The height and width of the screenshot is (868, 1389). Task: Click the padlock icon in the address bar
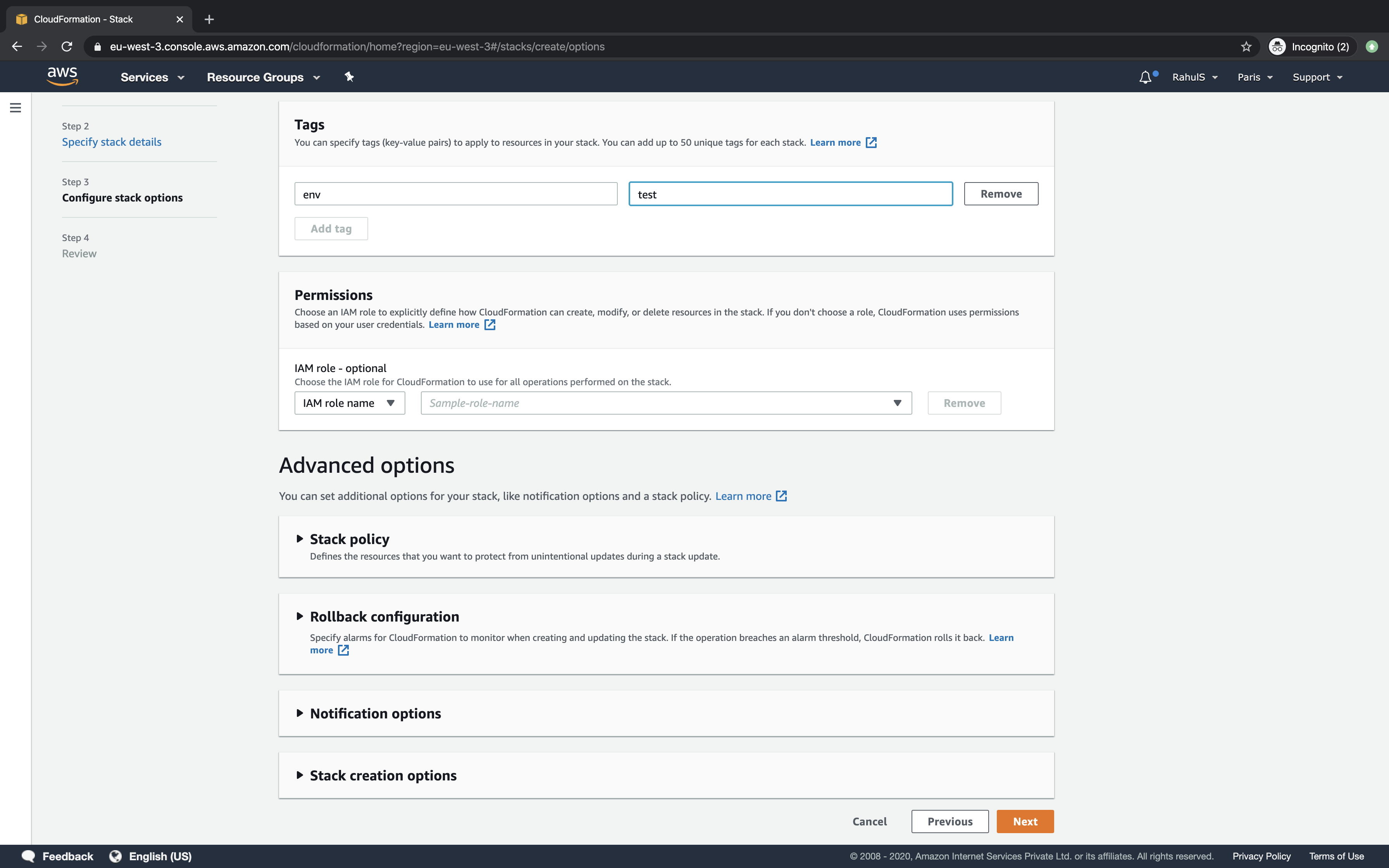point(97,46)
